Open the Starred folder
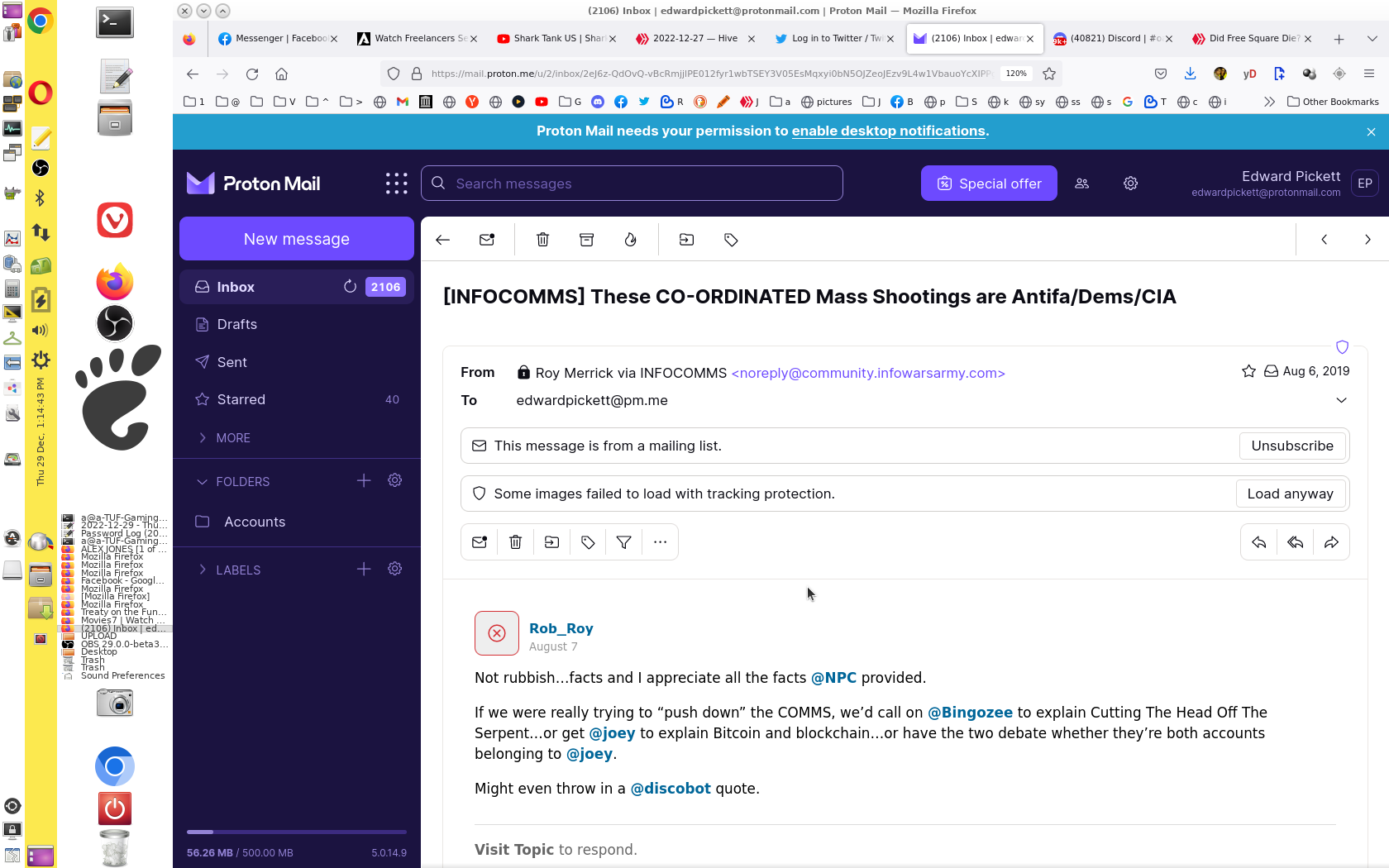Screen dimensions: 1389x868 (297, 399)
